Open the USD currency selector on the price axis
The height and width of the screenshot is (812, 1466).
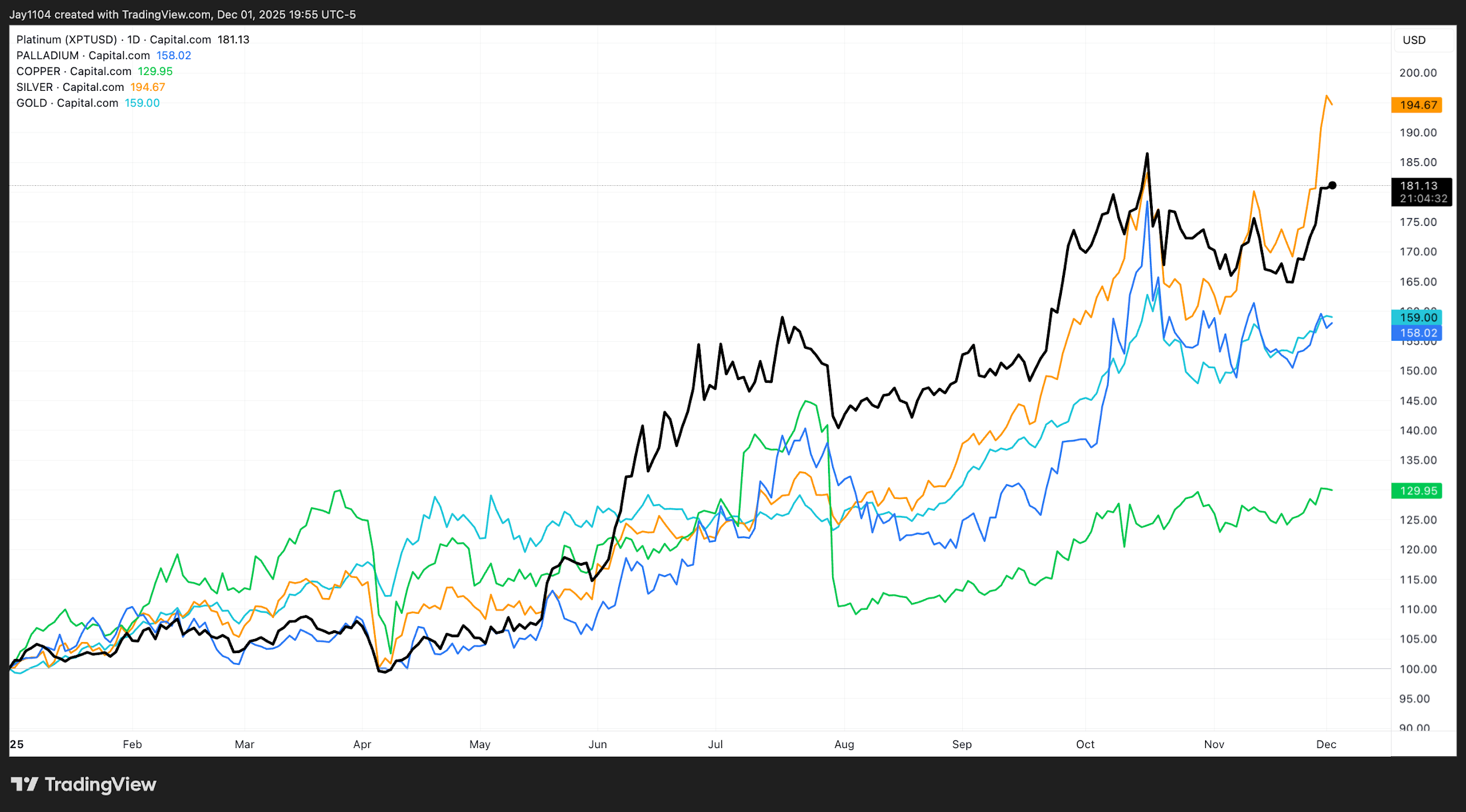[1413, 40]
